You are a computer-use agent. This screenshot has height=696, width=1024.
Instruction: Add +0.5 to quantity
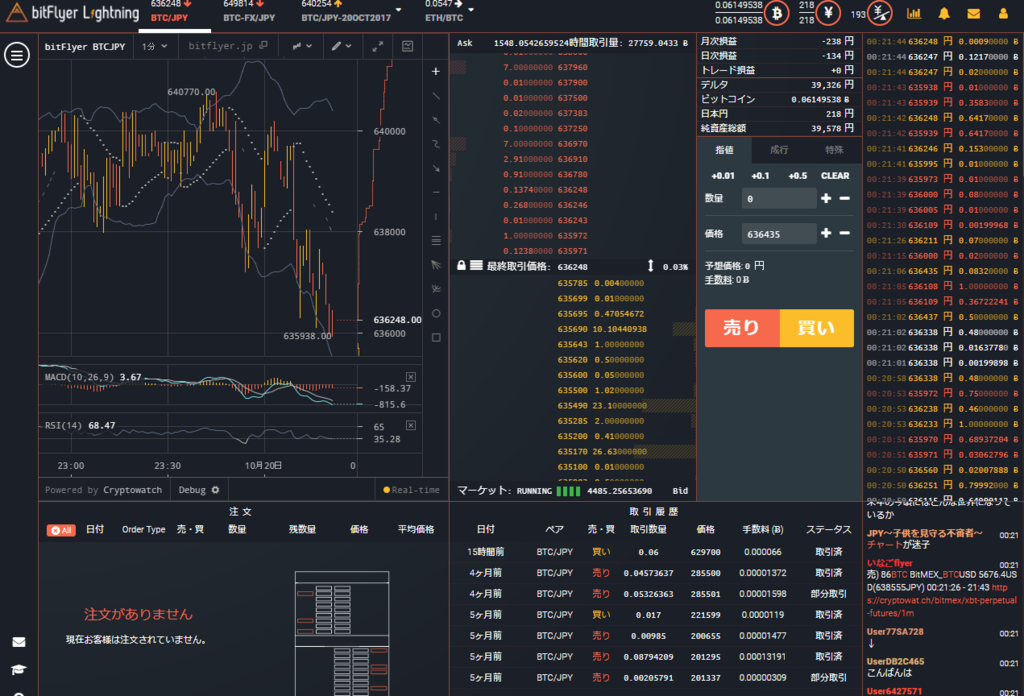coord(797,176)
